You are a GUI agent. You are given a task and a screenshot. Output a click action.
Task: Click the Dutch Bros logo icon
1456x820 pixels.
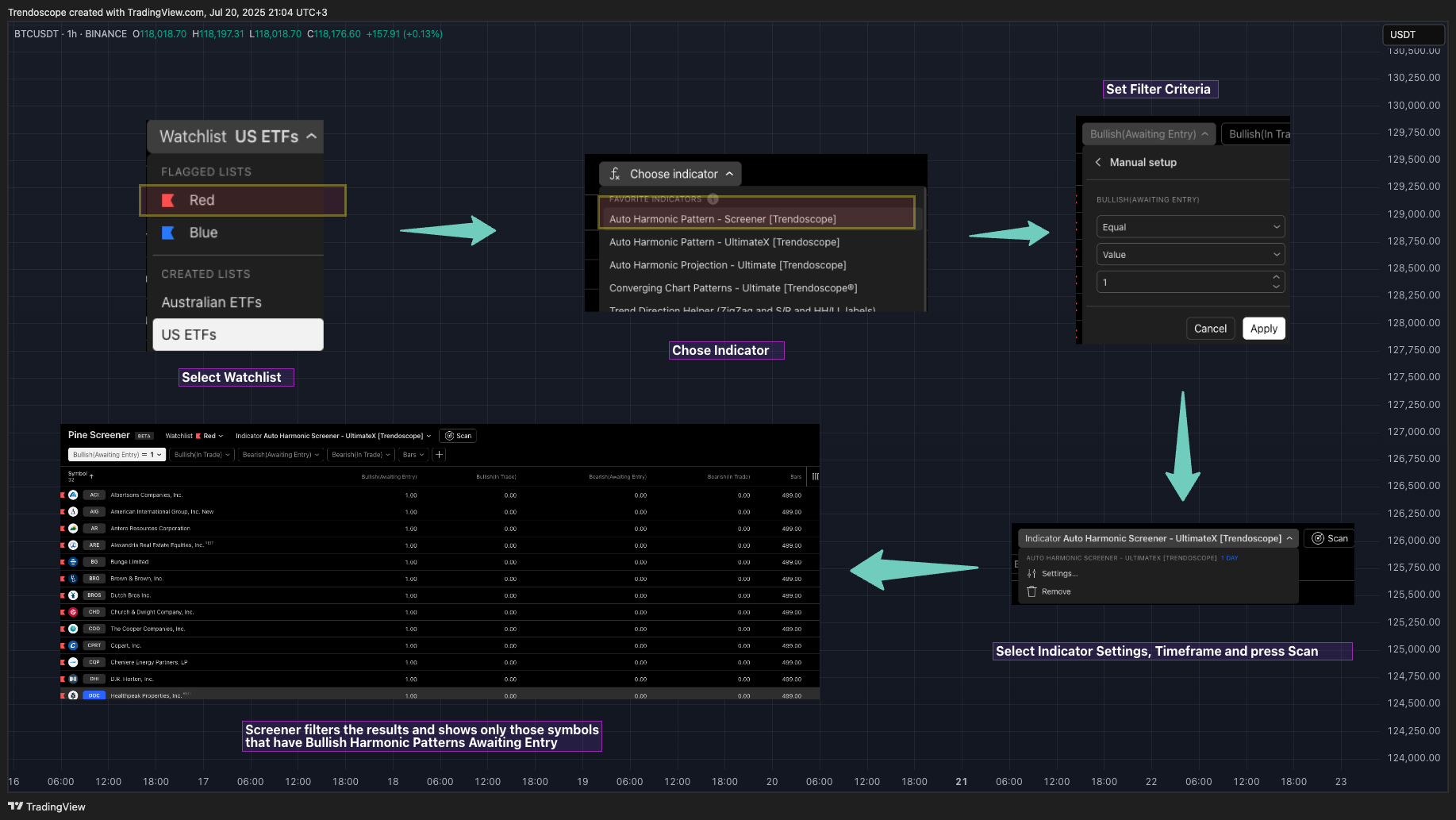click(73, 595)
